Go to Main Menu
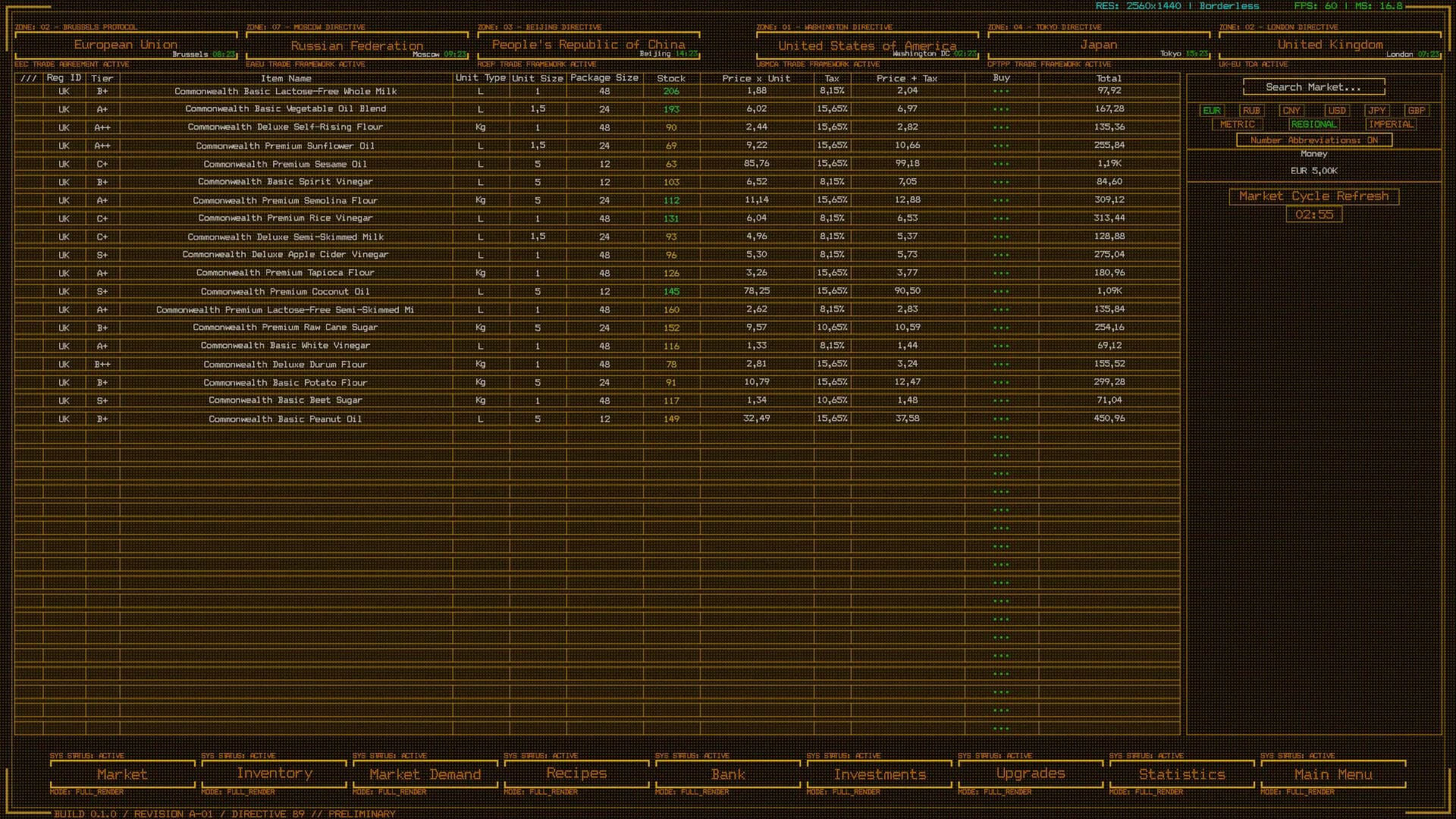This screenshot has height=819, width=1456. 1333,774
